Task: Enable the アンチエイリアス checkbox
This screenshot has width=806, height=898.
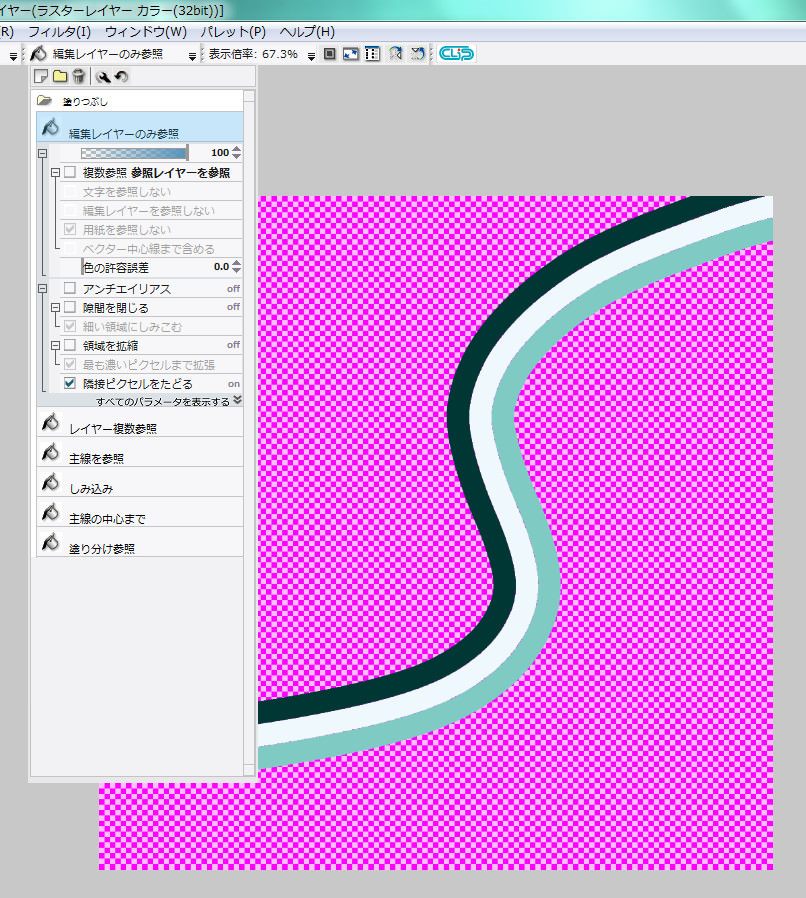Action: pos(70,288)
